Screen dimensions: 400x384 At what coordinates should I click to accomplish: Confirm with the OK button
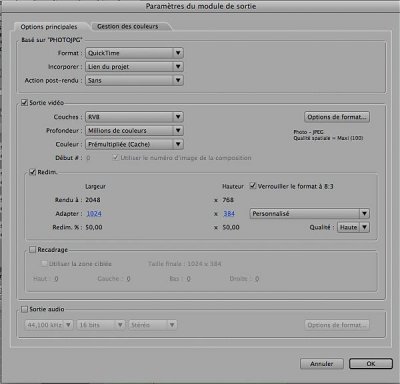pos(371,364)
